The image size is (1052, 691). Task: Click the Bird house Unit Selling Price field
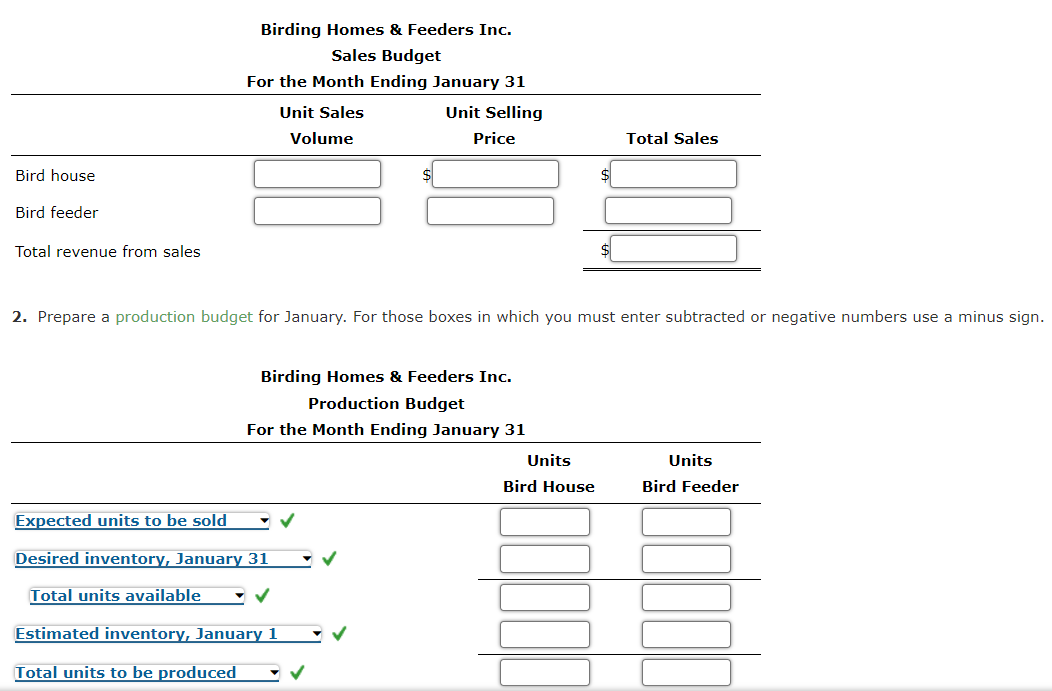495,173
